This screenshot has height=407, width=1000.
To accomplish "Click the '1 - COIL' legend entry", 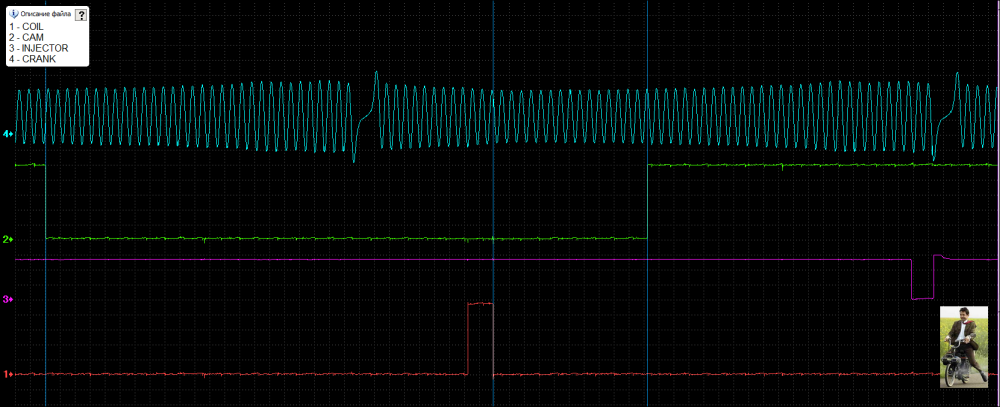I will [26, 27].
